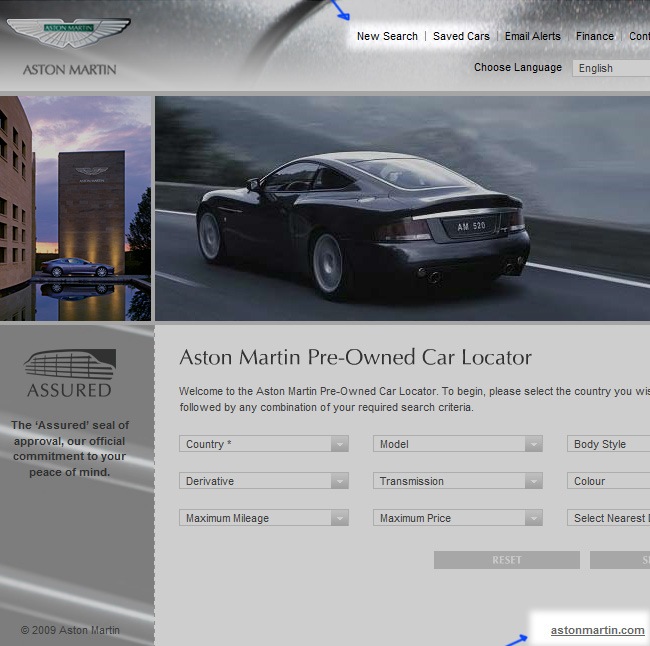Open the Select Nearest dropdown
The image size is (650, 646).
(x=608, y=517)
